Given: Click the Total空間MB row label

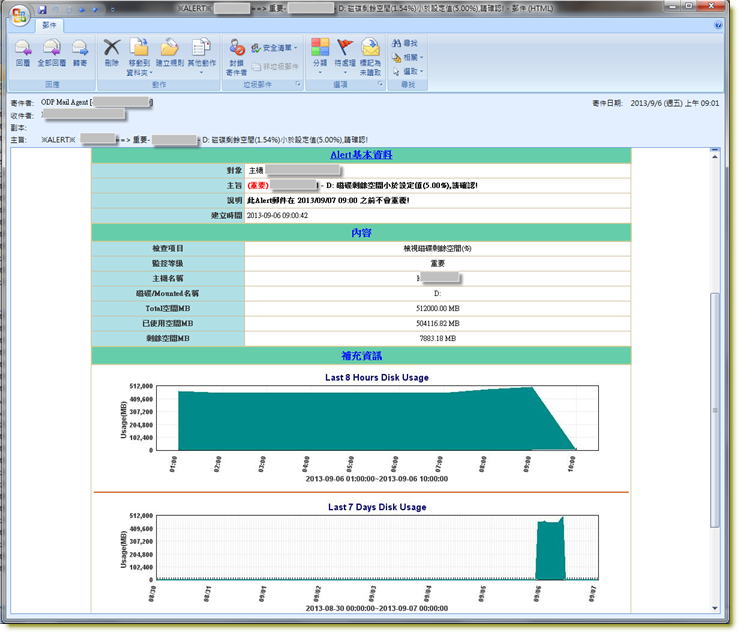Looking at the screenshot, I should pyautogui.click(x=168, y=308).
